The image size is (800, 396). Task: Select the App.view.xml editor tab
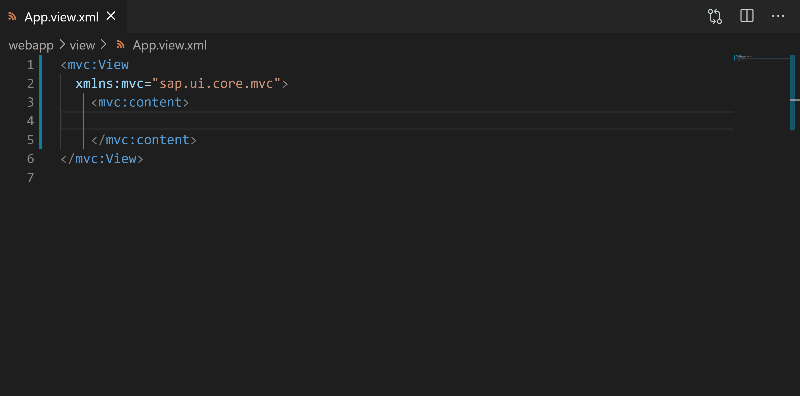(x=63, y=16)
